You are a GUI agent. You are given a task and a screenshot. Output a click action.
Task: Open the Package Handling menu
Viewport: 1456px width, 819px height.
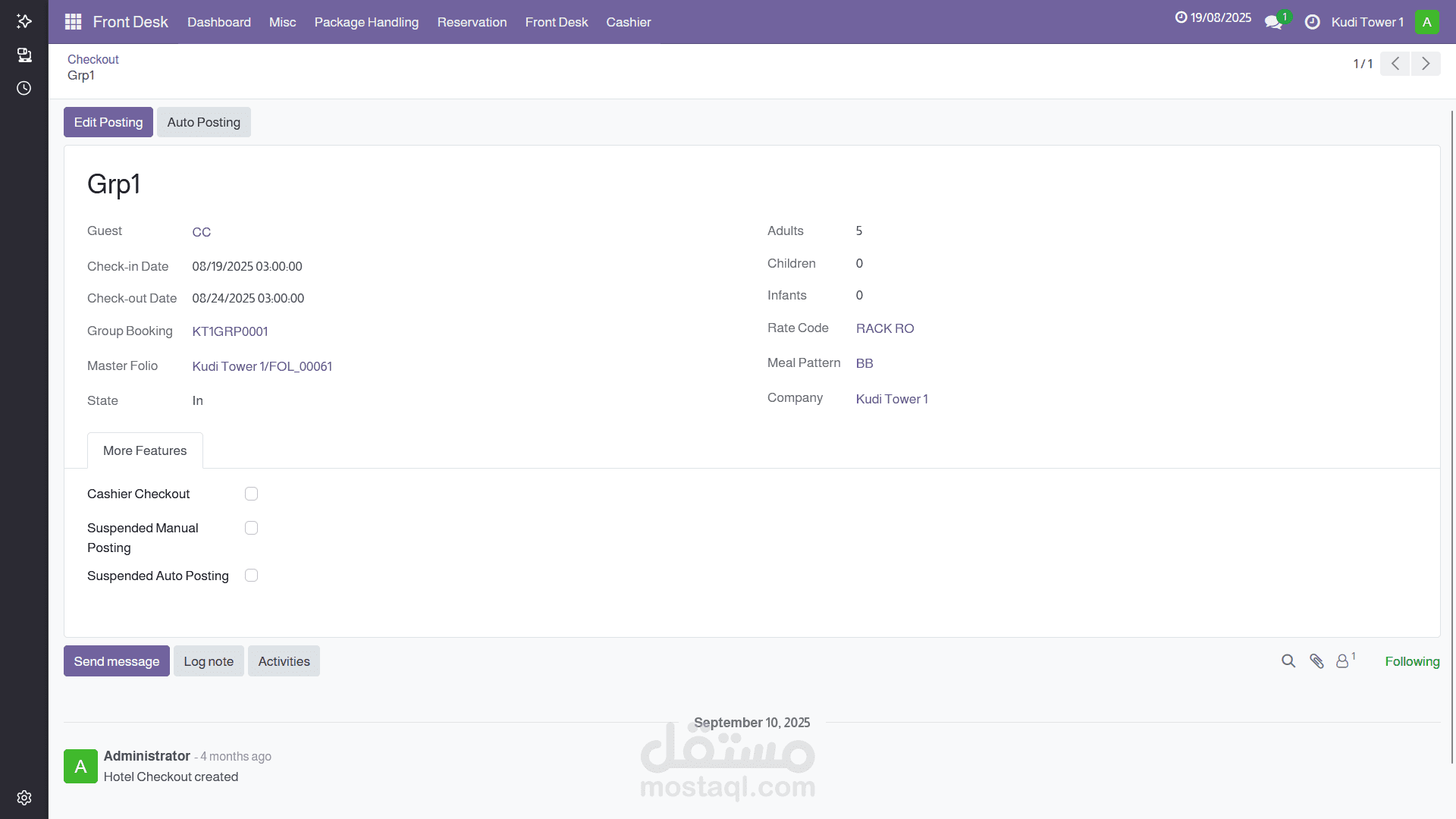click(366, 22)
